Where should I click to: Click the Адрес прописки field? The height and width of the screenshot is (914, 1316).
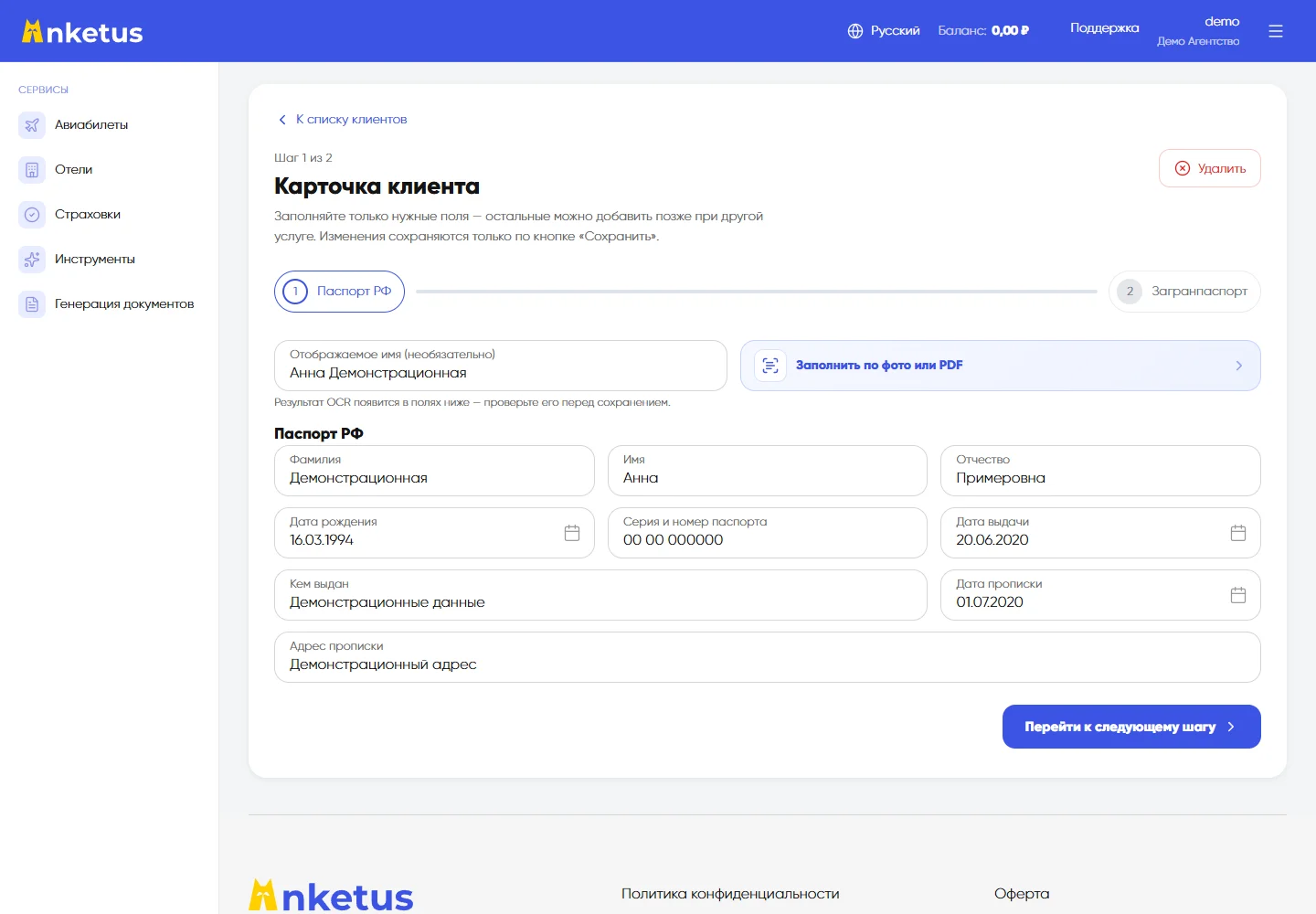pos(768,657)
